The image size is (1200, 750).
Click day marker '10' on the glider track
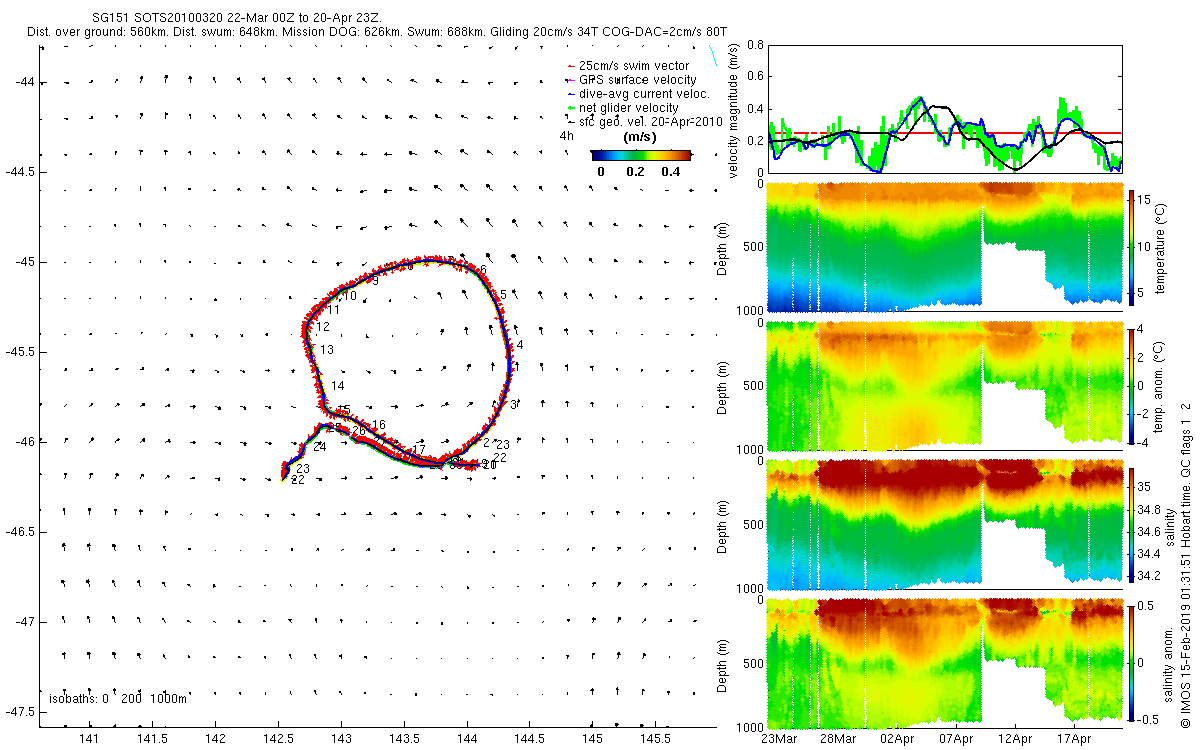350,296
